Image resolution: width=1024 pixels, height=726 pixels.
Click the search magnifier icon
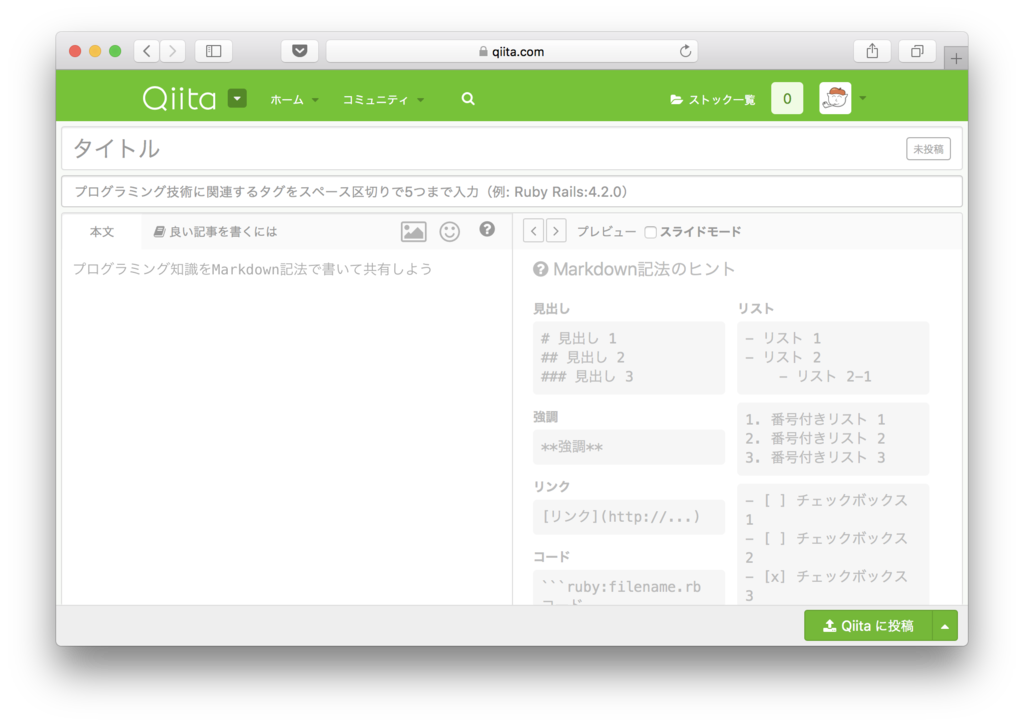468,99
